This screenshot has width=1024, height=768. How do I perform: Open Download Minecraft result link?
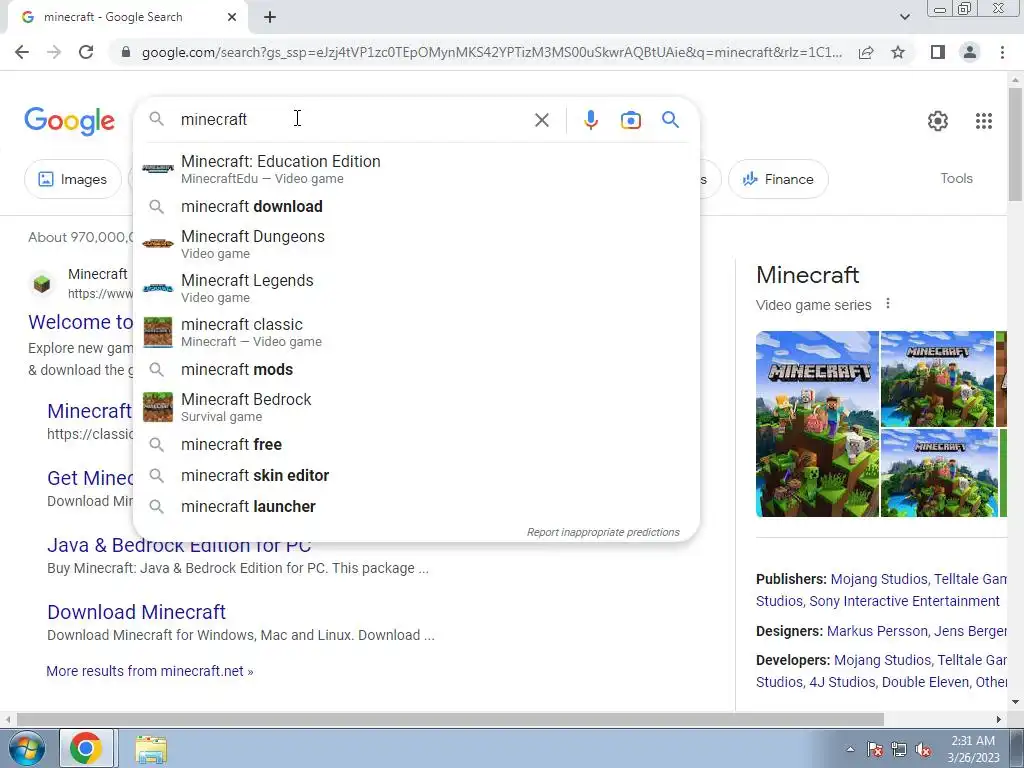pyautogui.click(x=136, y=612)
